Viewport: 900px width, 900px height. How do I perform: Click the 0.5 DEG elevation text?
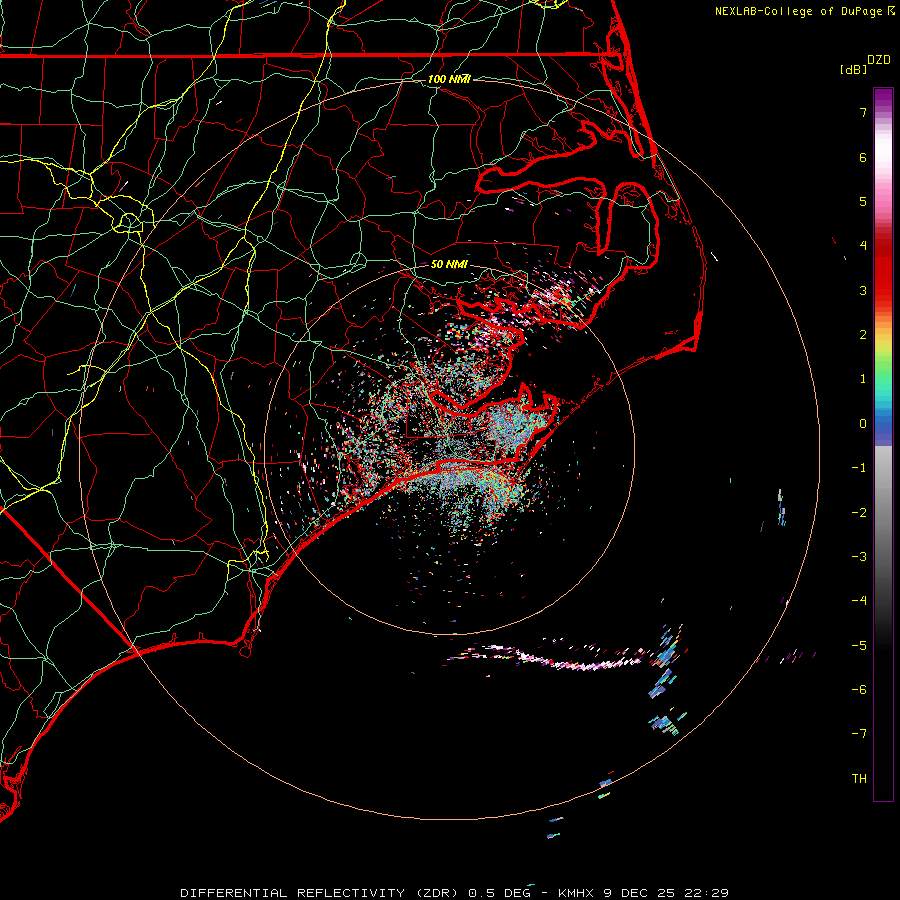pos(500,893)
